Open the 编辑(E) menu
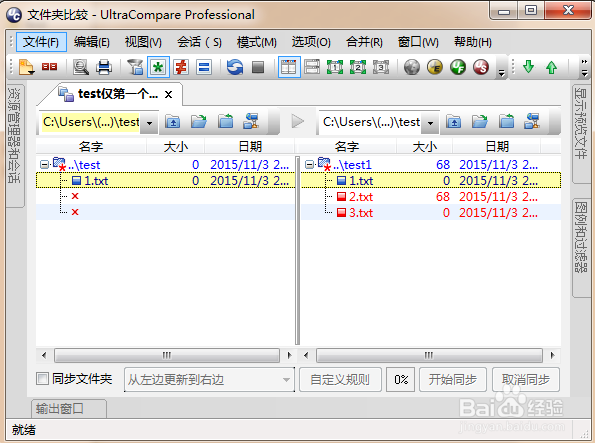This screenshot has height=443, width=595. point(92,42)
